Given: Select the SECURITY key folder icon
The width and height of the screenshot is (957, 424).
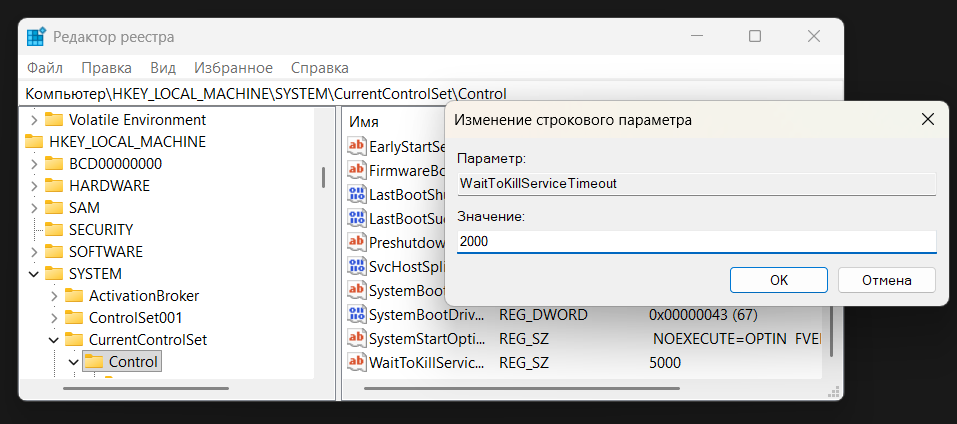Looking at the screenshot, I should point(53,229).
